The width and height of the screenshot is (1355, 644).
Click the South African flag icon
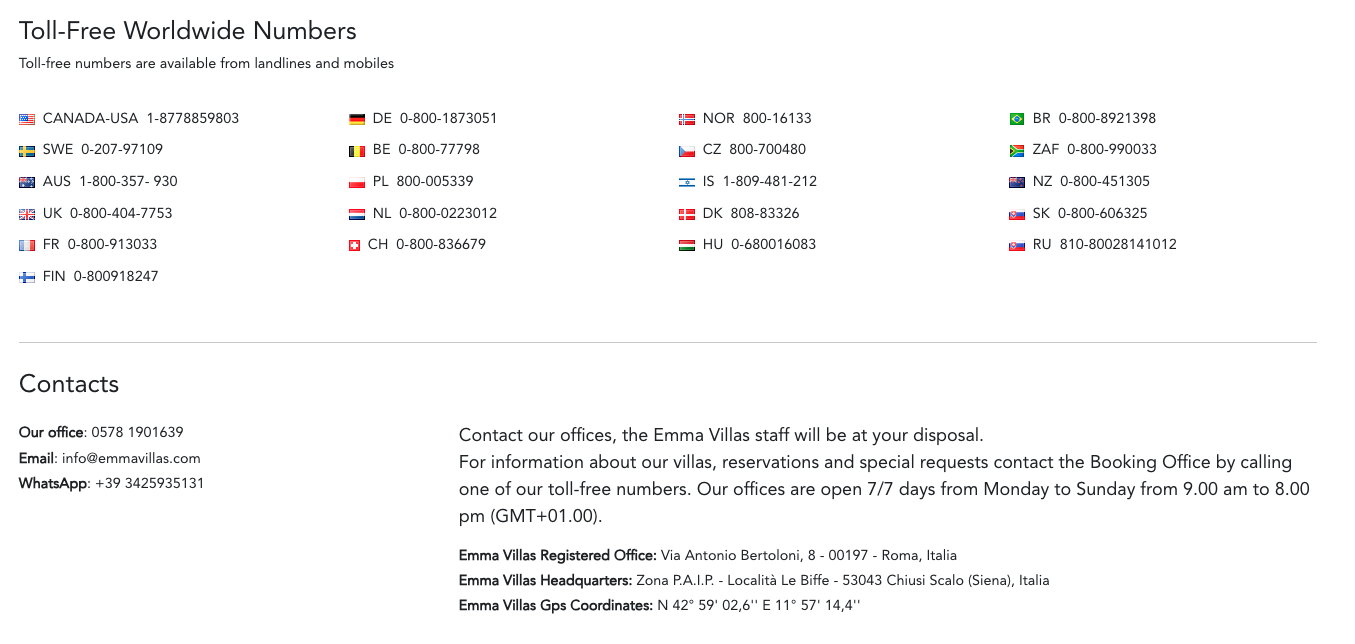(1017, 151)
